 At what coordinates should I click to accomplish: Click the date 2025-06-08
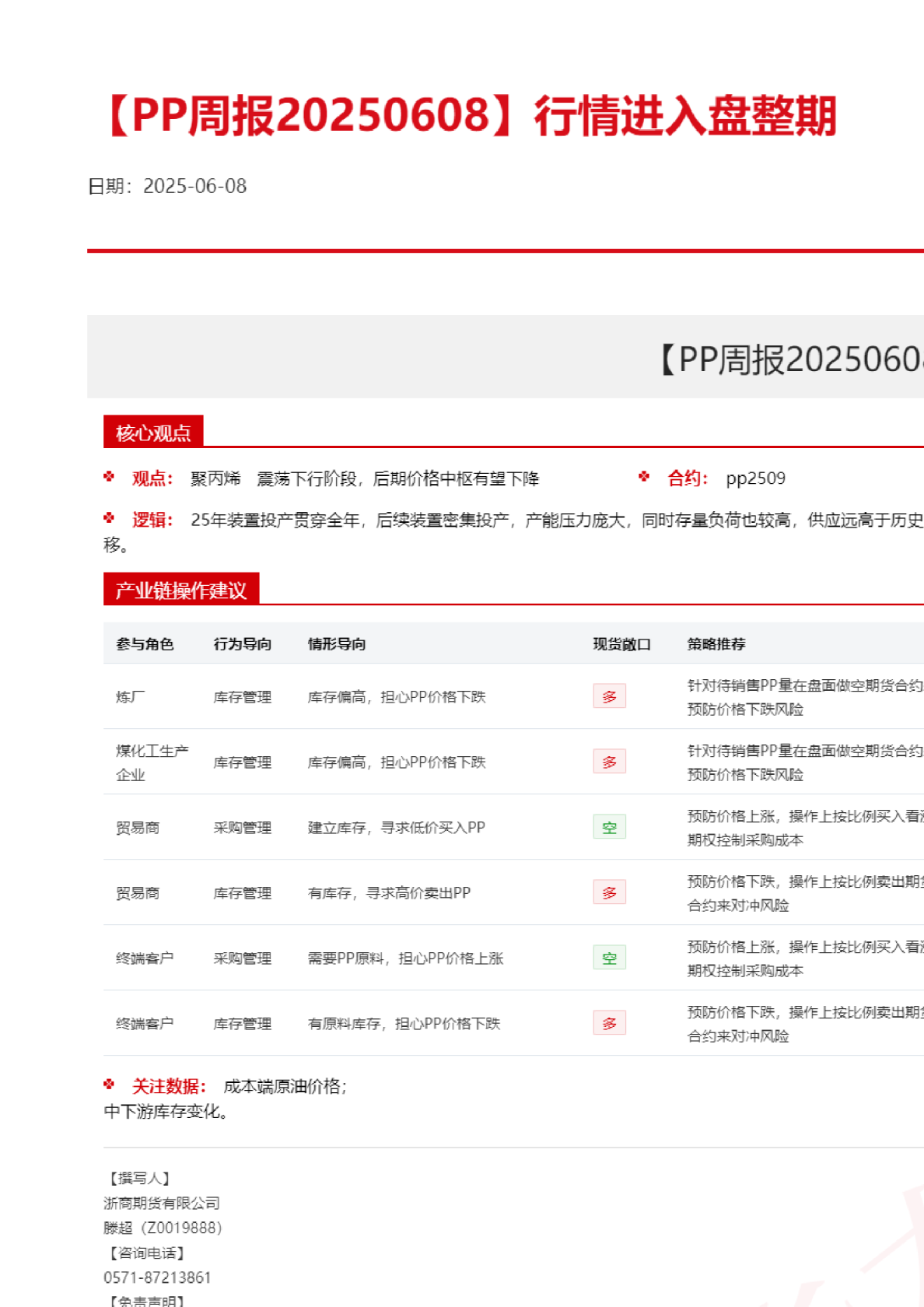pos(194,186)
